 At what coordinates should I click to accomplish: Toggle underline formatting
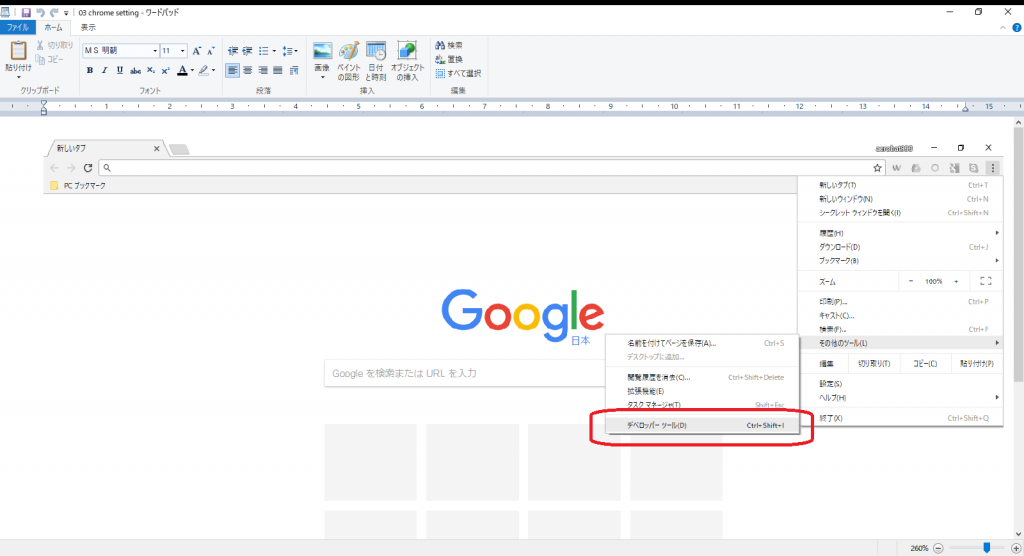[120, 70]
